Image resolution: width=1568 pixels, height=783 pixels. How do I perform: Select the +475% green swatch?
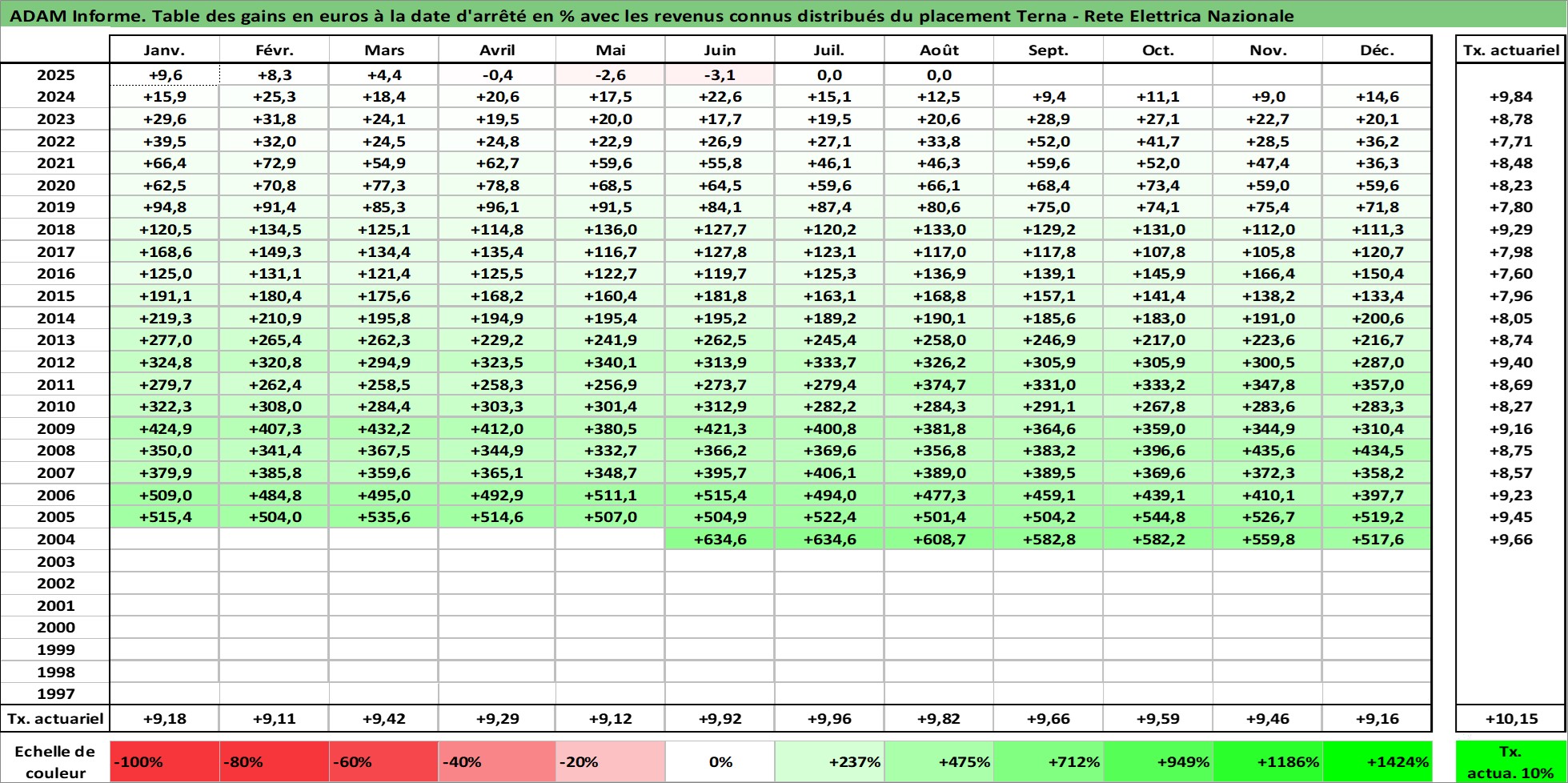point(939,762)
